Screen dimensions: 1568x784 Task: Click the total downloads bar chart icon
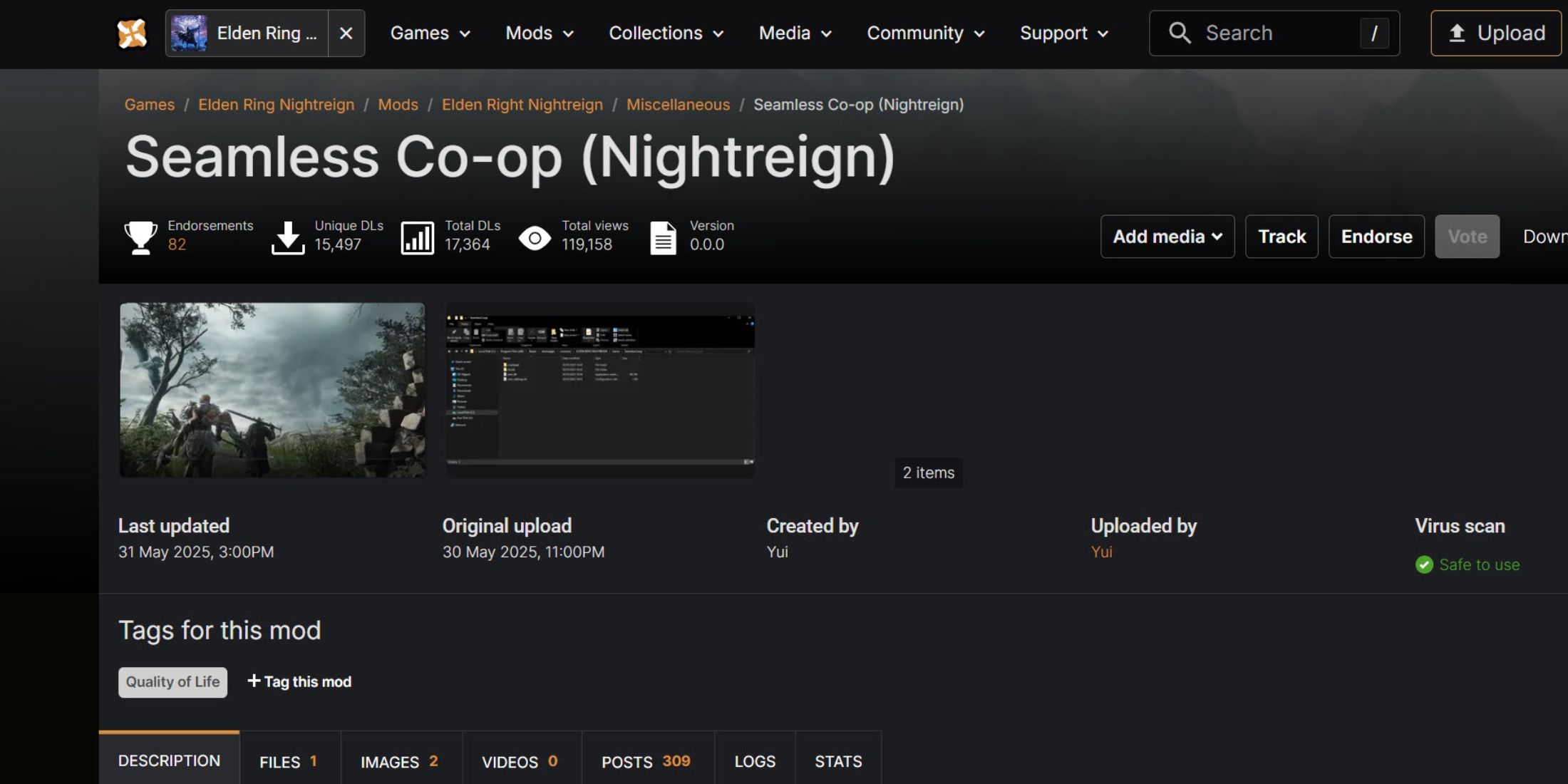pyautogui.click(x=417, y=237)
